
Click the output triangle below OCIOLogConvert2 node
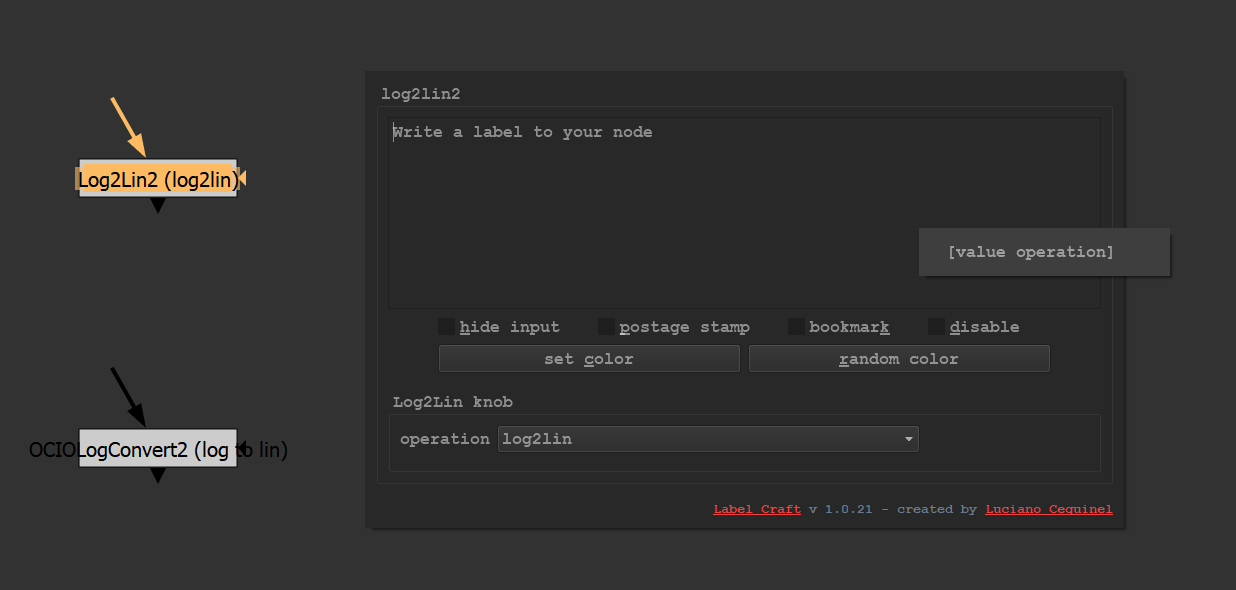tap(157, 476)
